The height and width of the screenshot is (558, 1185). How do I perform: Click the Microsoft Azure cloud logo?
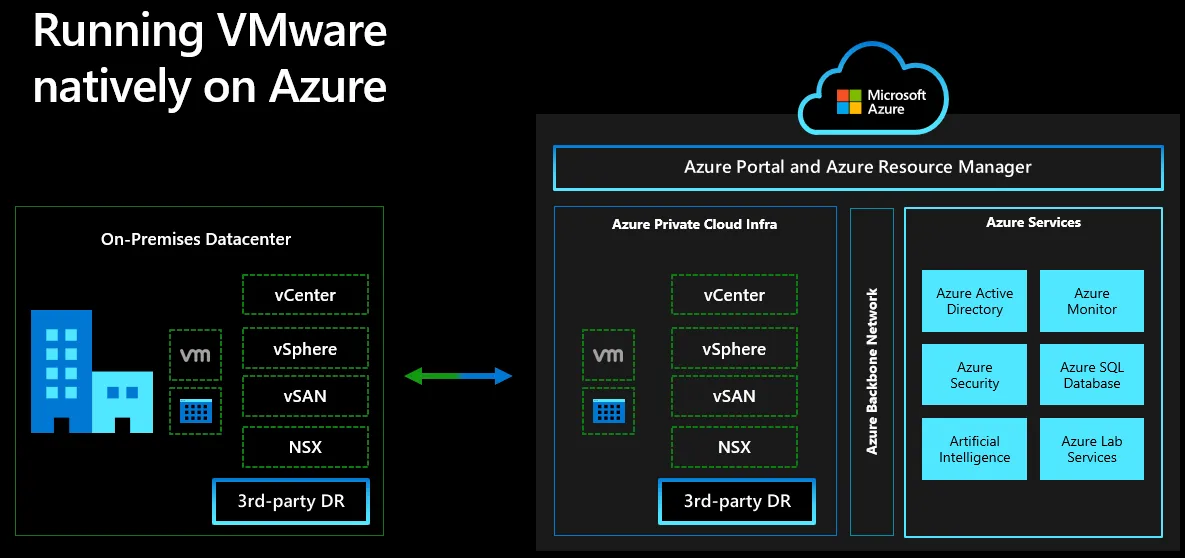point(873,89)
